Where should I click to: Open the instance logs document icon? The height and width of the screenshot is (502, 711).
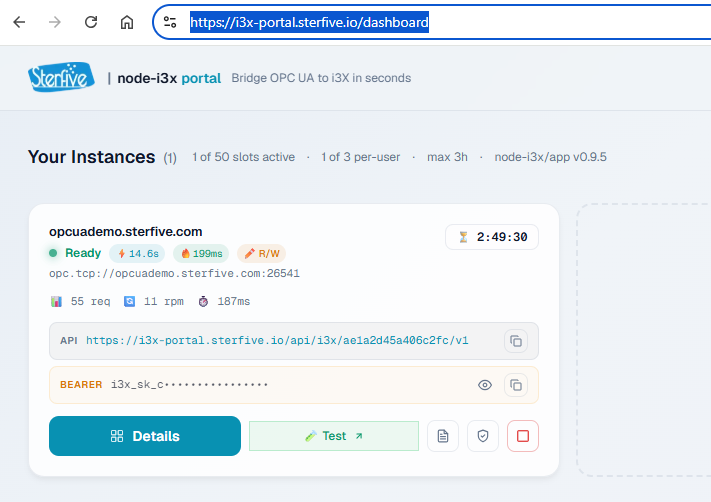click(x=443, y=436)
